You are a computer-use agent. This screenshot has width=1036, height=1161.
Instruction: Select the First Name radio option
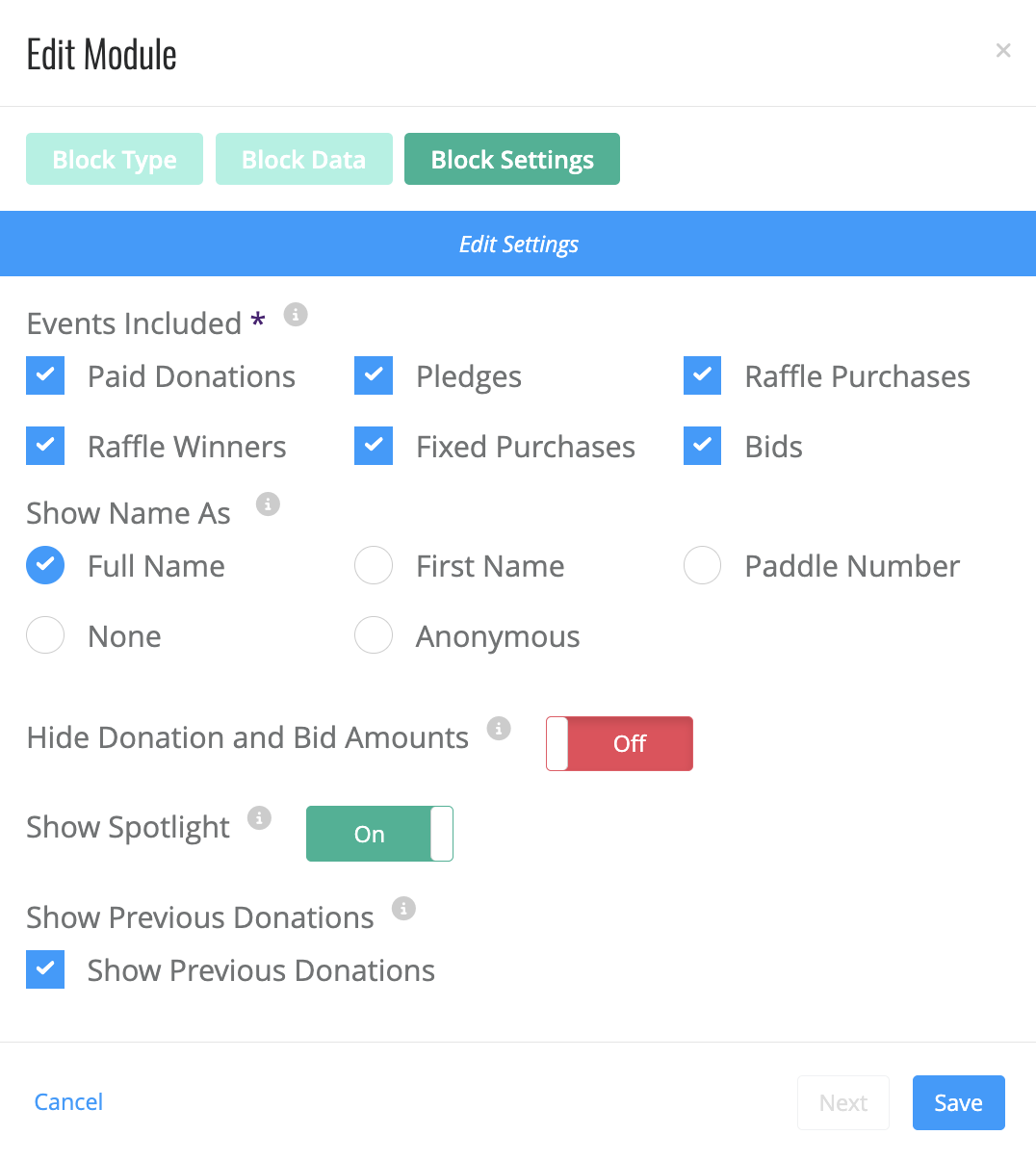coord(374,565)
